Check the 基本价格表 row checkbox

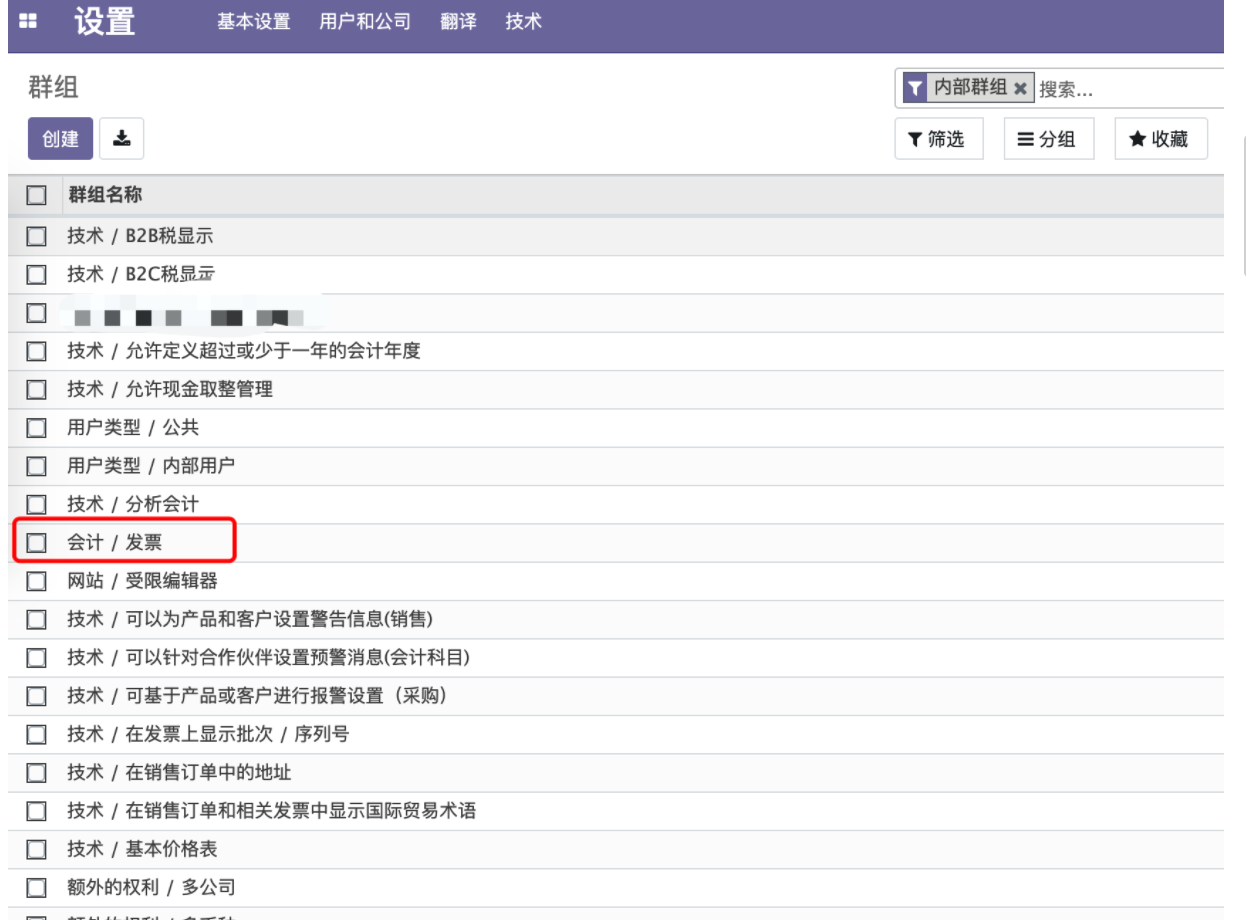[37, 849]
